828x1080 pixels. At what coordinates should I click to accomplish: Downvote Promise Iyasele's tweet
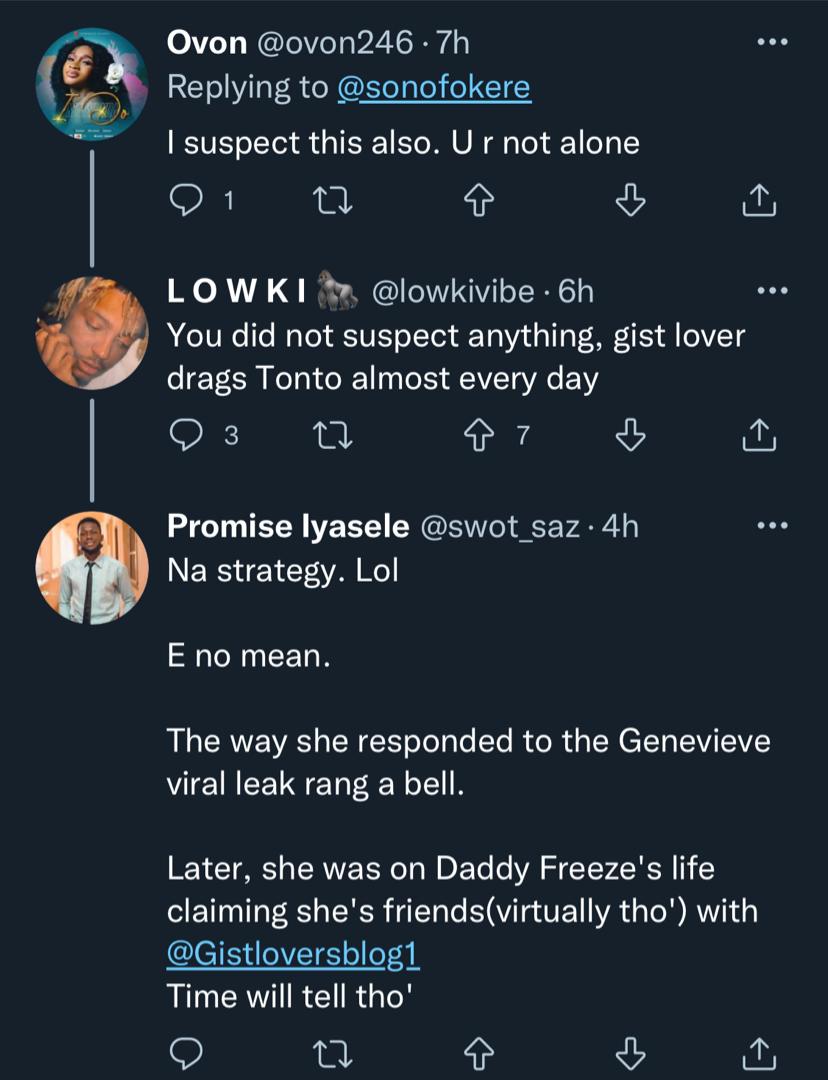coord(628,1053)
